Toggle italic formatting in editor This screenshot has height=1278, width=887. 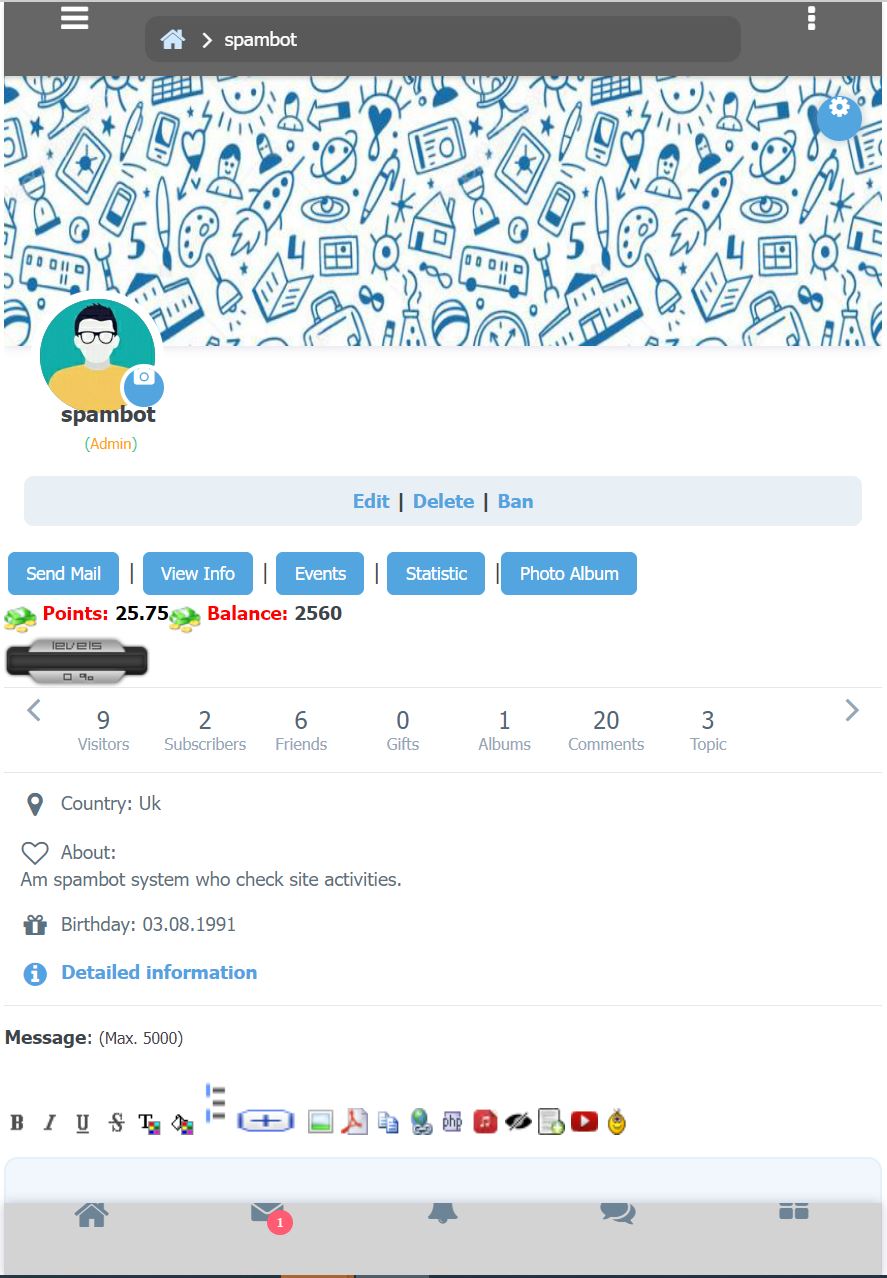click(49, 1123)
